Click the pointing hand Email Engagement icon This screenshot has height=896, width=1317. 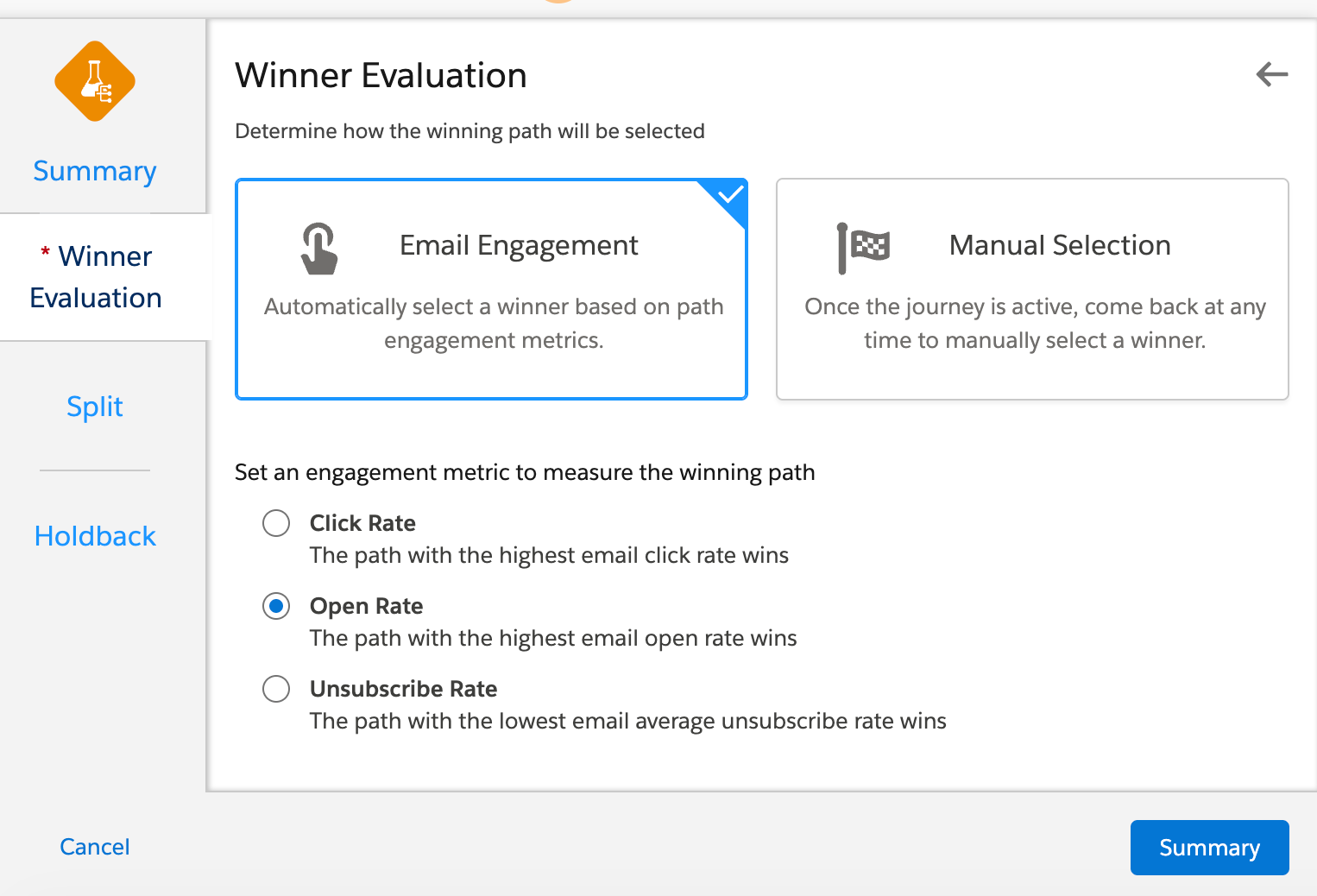pyautogui.click(x=318, y=249)
